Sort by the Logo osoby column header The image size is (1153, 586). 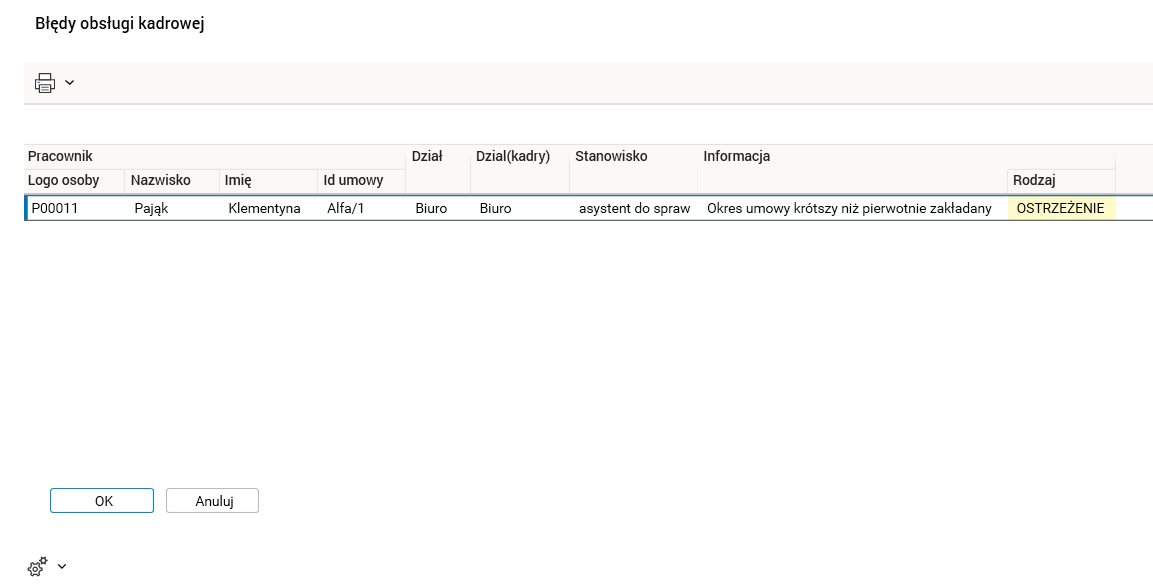(74, 181)
